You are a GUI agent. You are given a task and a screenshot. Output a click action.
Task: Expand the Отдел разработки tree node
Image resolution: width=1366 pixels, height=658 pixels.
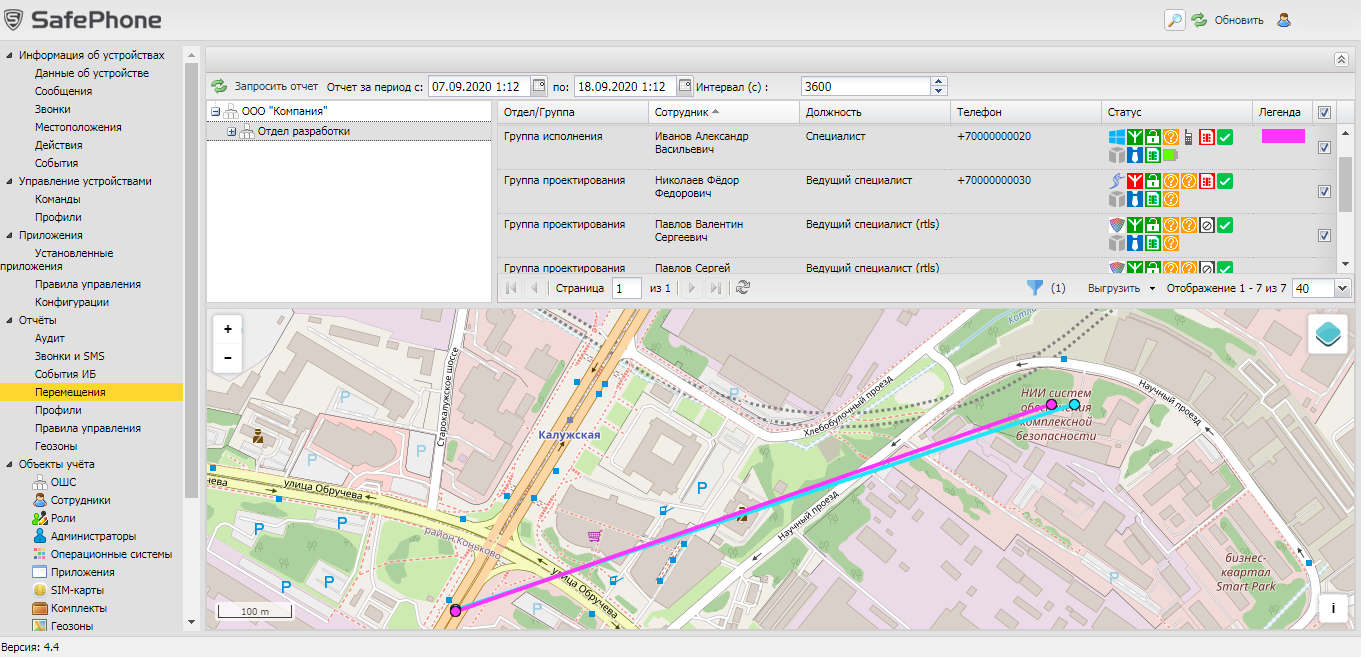pyautogui.click(x=232, y=131)
